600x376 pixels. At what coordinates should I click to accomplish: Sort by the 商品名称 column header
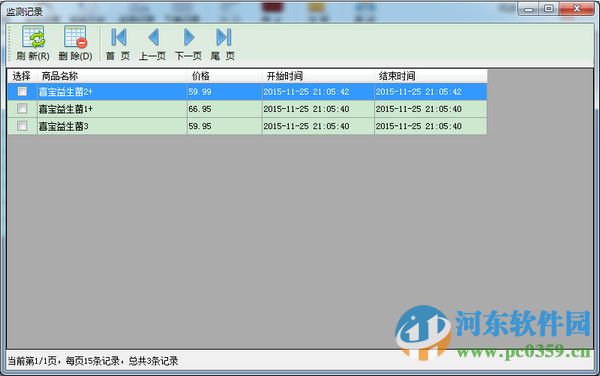coord(112,76)
